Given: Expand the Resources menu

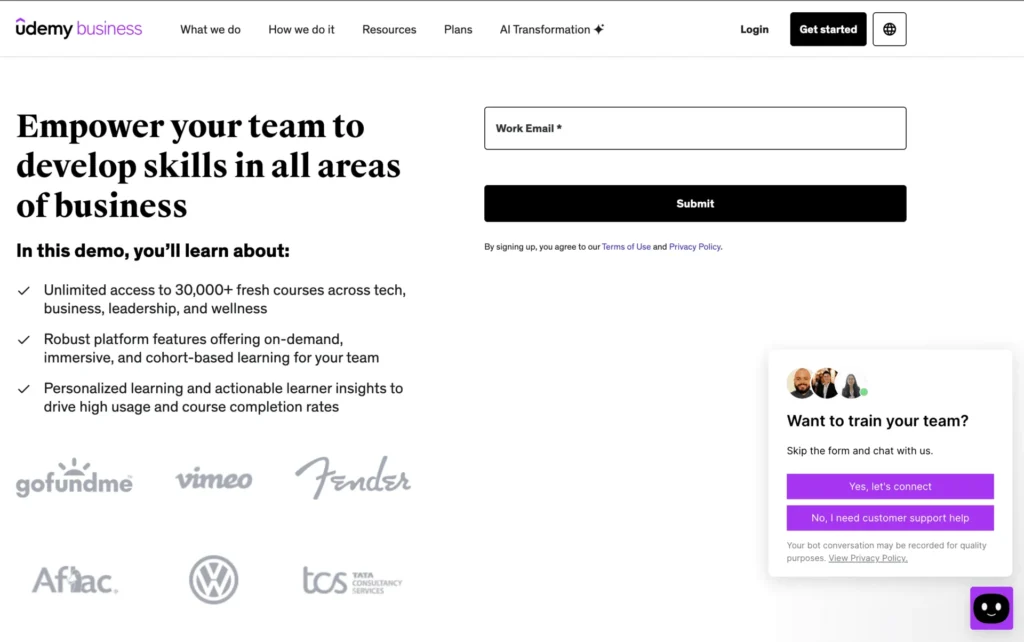Looking at the screenshot, I should coord(389,29).
